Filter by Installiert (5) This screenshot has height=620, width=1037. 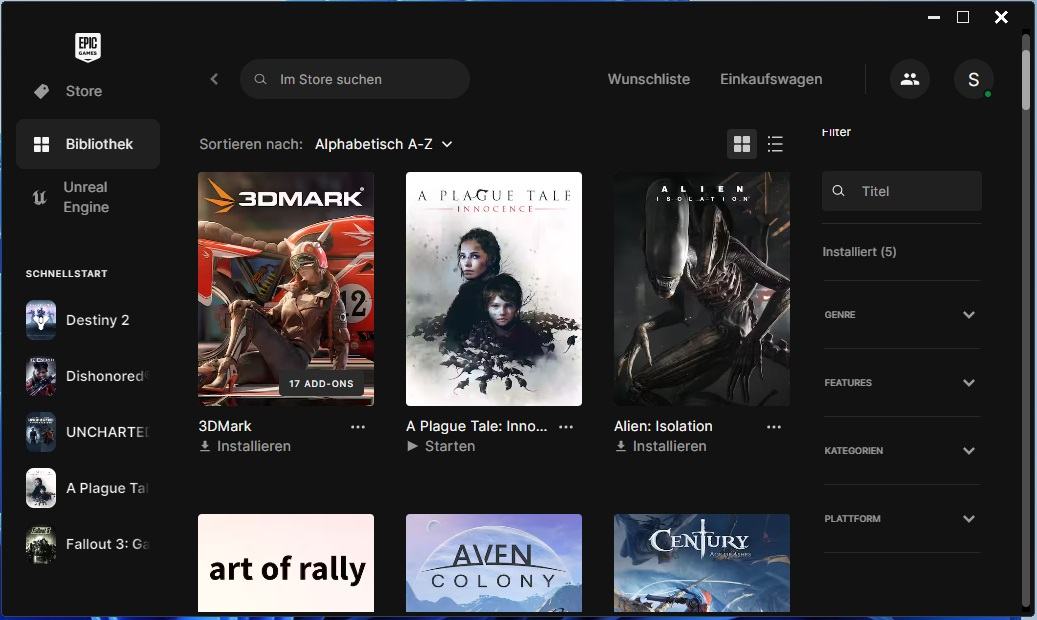[859, 251]
